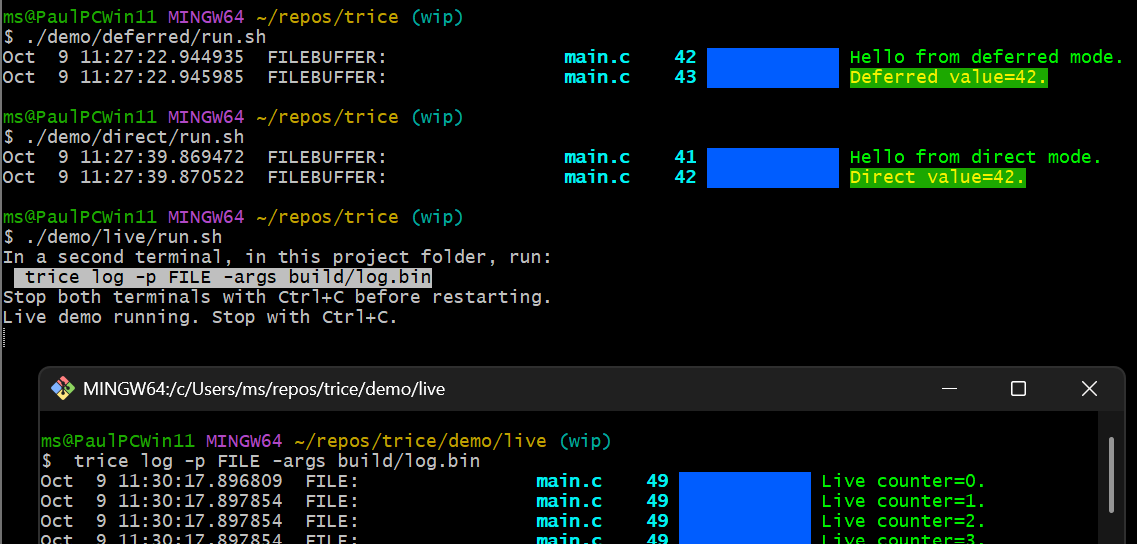Click the text 'Live counter=2.'
This screenshot has height=544, width=1137.
[x=904, y=521]
